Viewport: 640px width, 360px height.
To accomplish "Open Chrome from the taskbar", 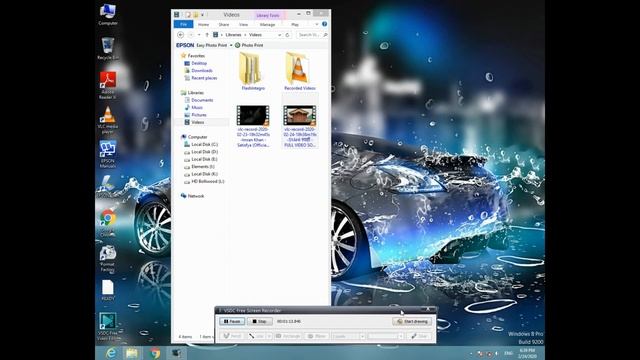I will click(x=155, y=353).
